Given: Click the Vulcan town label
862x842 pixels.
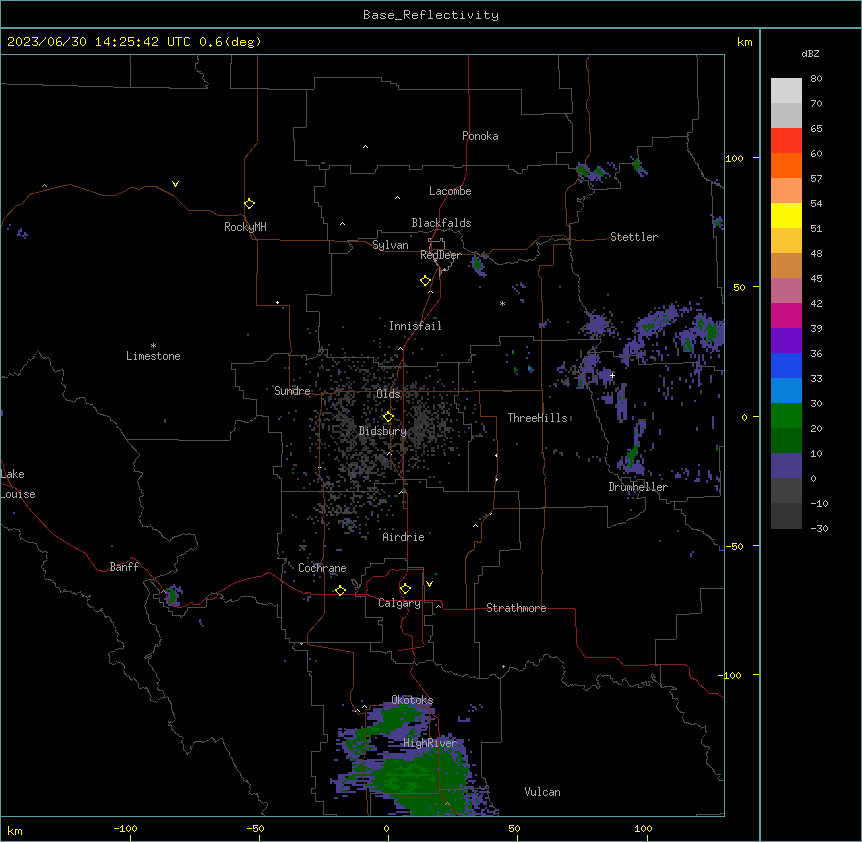Looking at the screenshot, I should tap(542, 792).
